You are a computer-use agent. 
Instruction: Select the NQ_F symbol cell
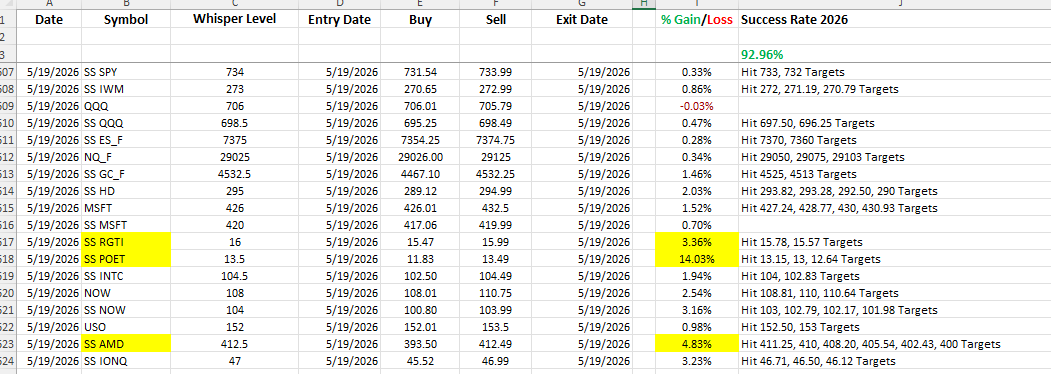(x=126, y=157)
